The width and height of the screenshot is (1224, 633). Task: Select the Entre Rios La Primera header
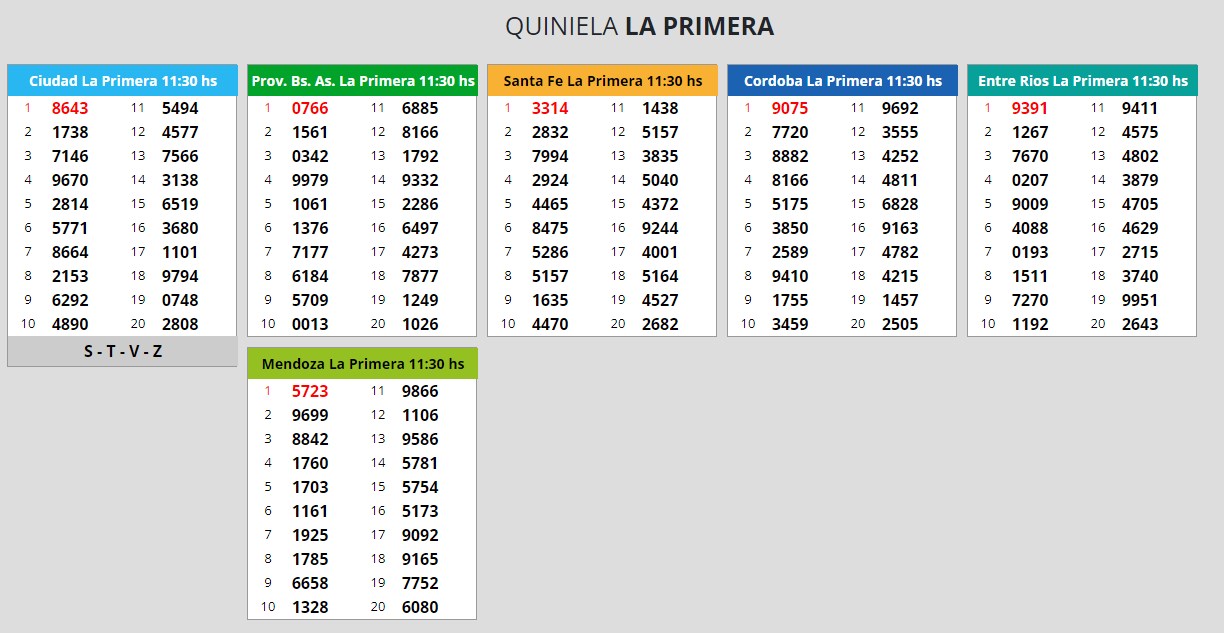(x=1082, y=81)
